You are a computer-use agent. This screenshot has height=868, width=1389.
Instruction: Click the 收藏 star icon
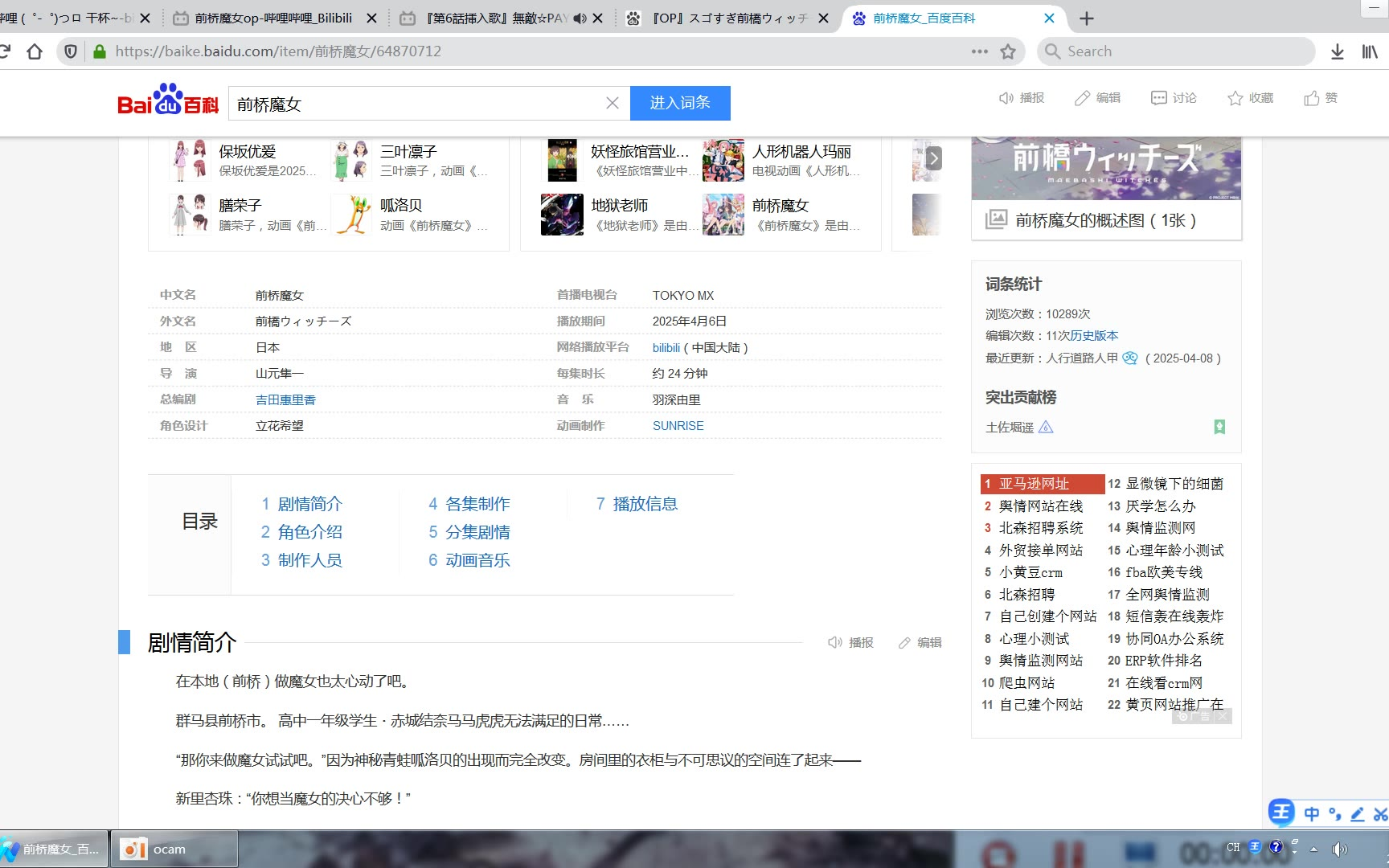coord(1235,98)
